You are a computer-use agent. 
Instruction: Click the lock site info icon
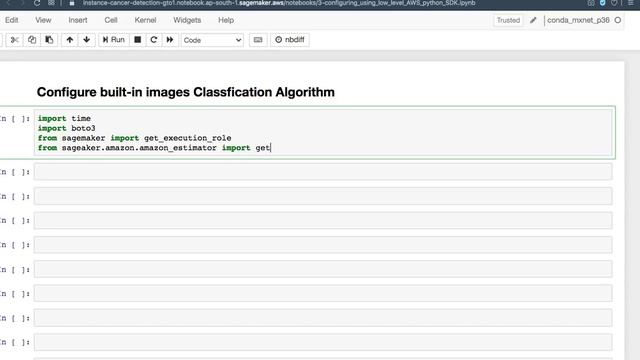click(x=72, y=3)
